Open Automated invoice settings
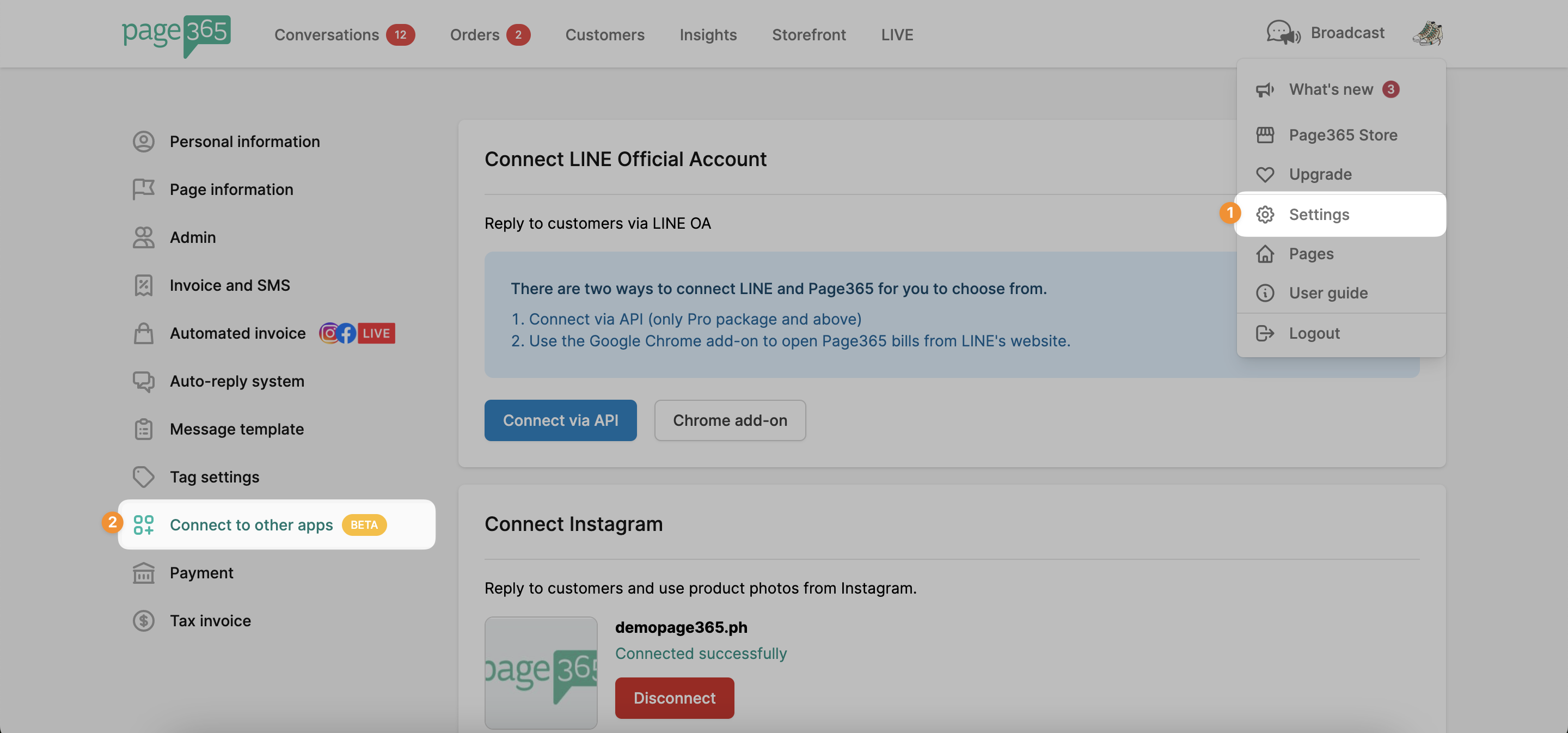The height and width of the screenshot is (733, 1568). pos(237,333)
